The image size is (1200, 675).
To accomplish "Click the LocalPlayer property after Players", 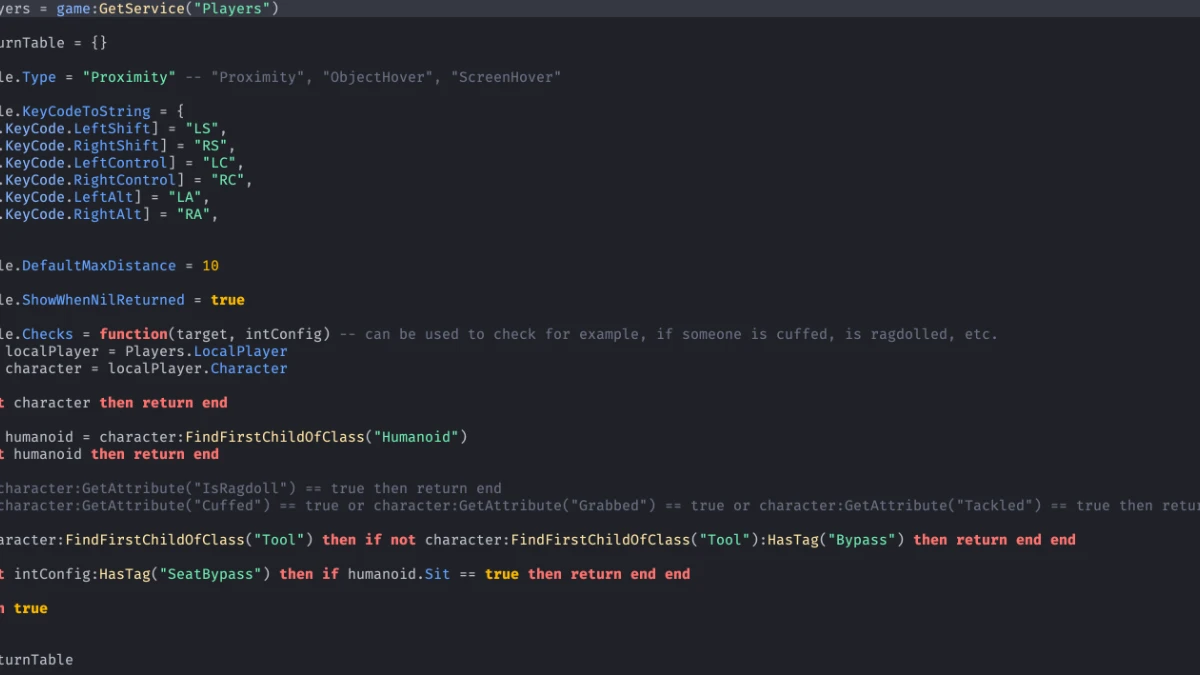I will point(240,351).
